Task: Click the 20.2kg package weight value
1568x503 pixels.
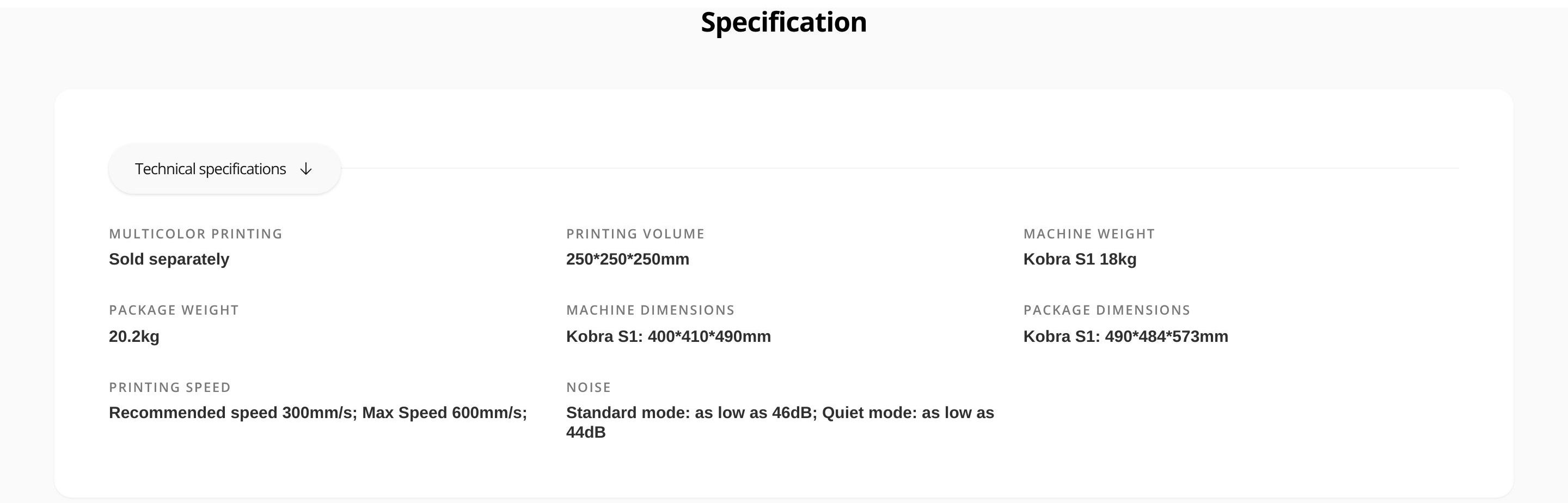Action: [134, 337]
